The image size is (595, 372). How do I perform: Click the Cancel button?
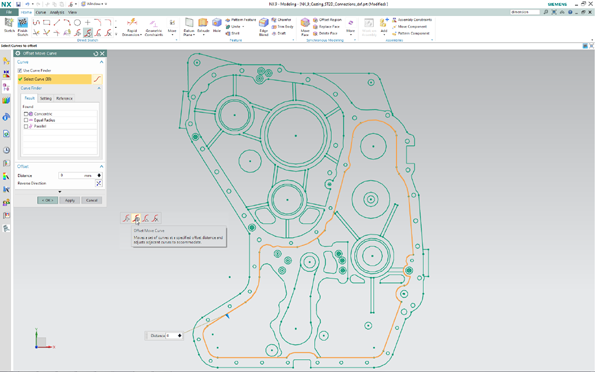[x=92, y=200]
